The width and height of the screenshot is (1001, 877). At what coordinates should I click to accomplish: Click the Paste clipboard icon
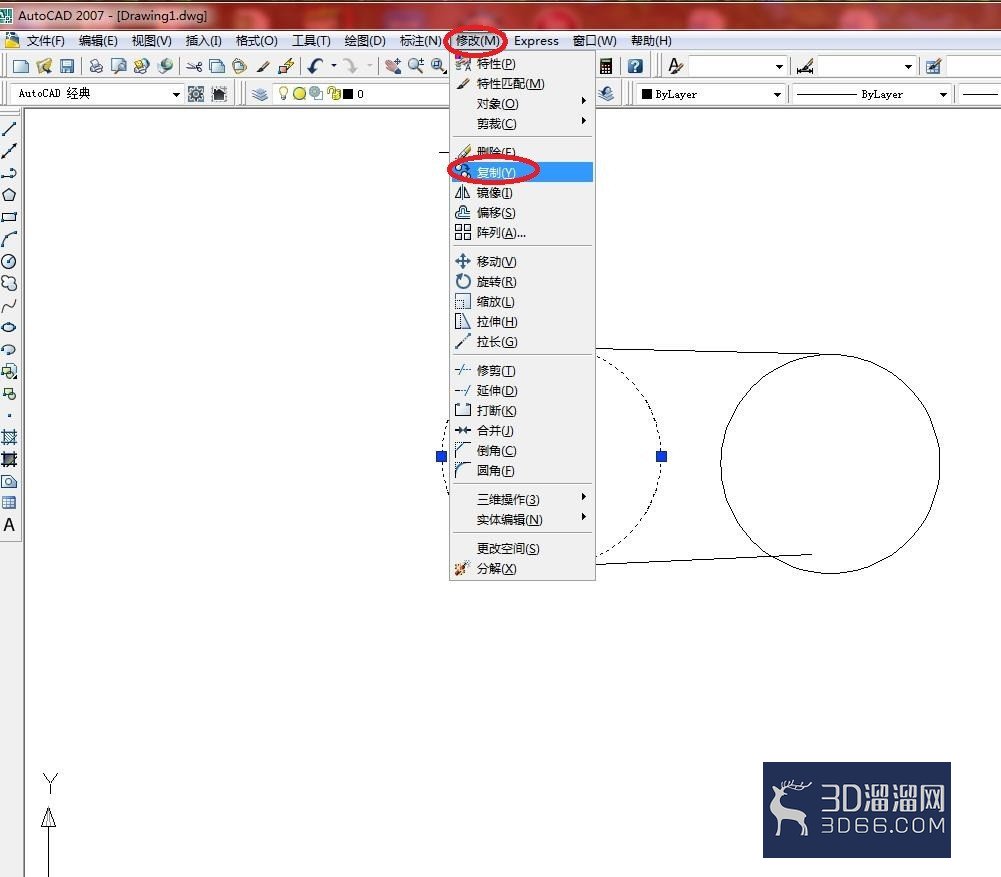coord(239,66)
